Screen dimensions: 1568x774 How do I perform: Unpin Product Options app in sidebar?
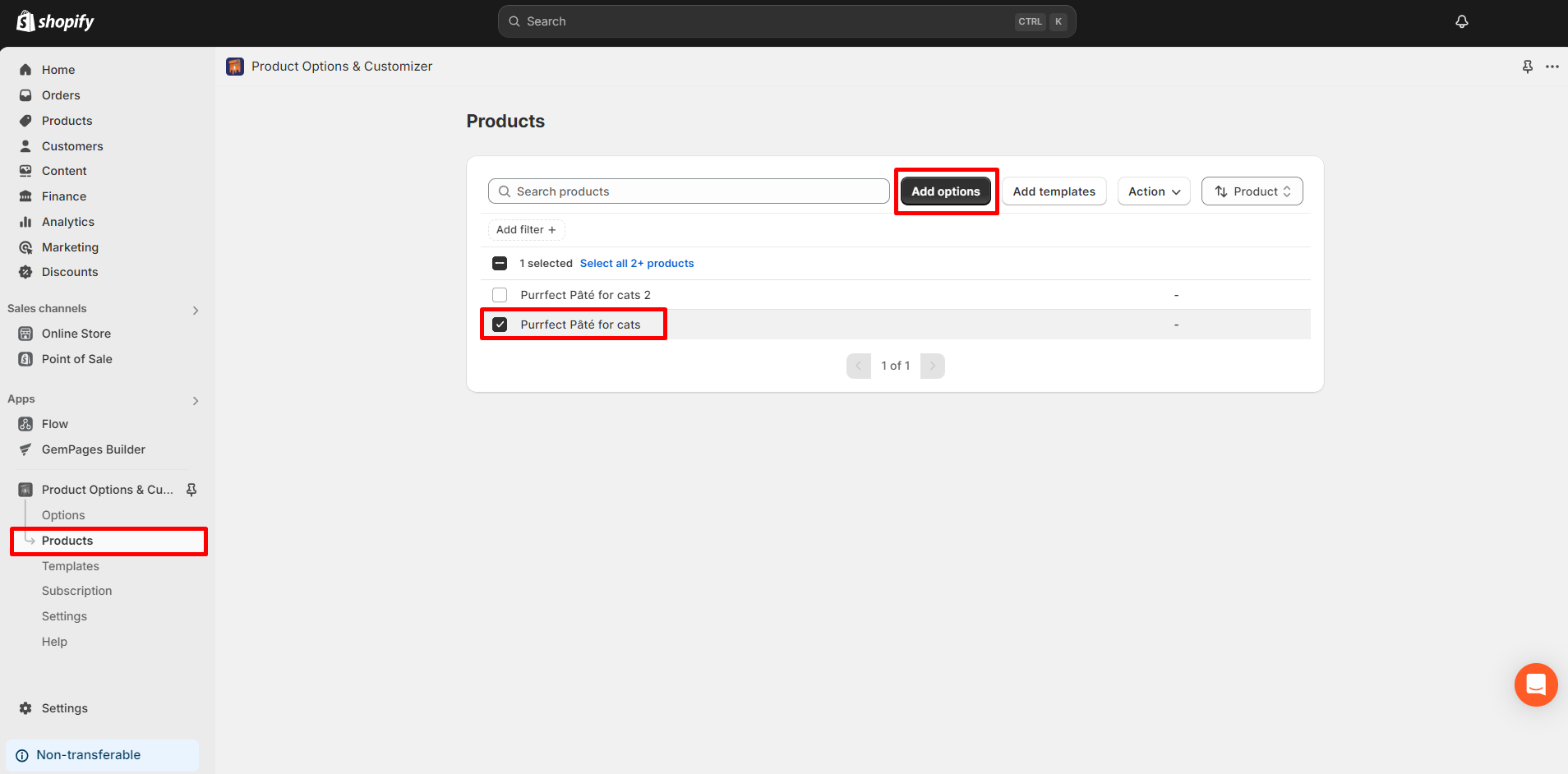[191, 490]
